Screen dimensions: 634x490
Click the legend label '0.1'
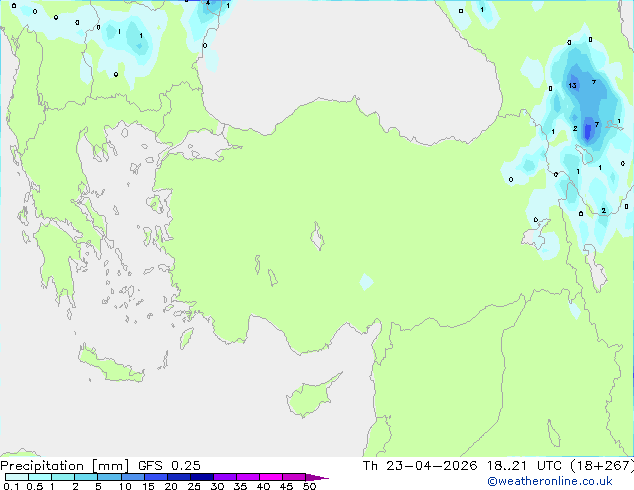tap(11, 486)
